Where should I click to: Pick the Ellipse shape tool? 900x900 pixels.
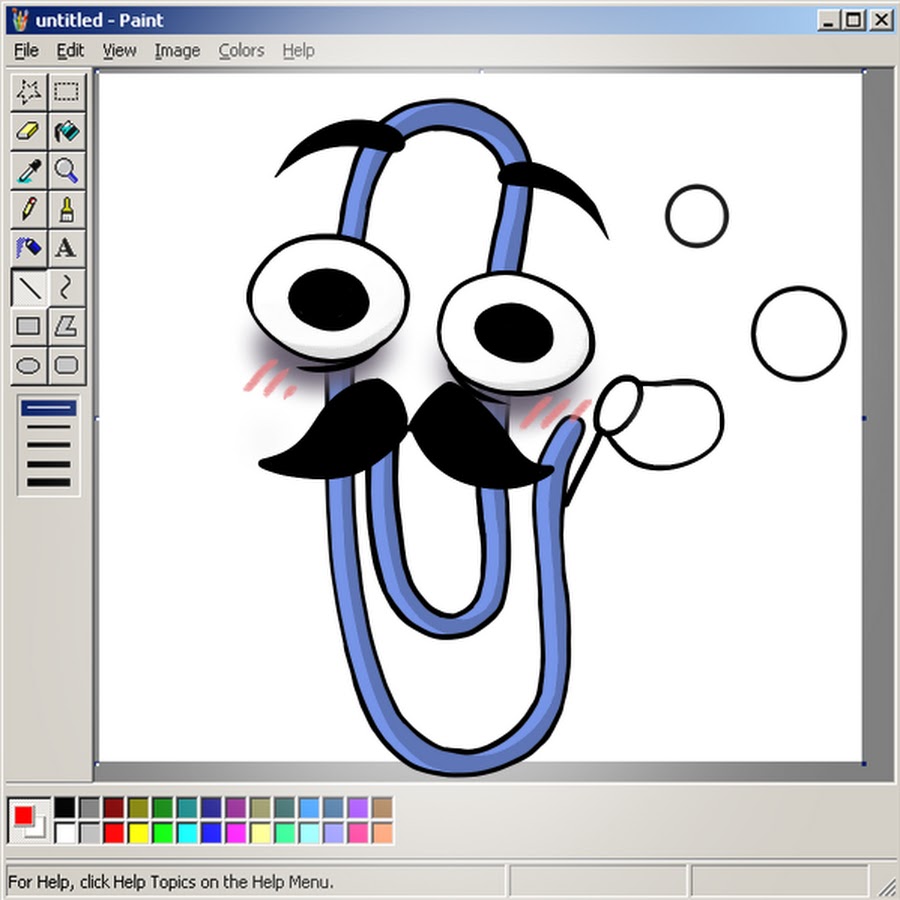pyautogui.click(x=29, y=365)
